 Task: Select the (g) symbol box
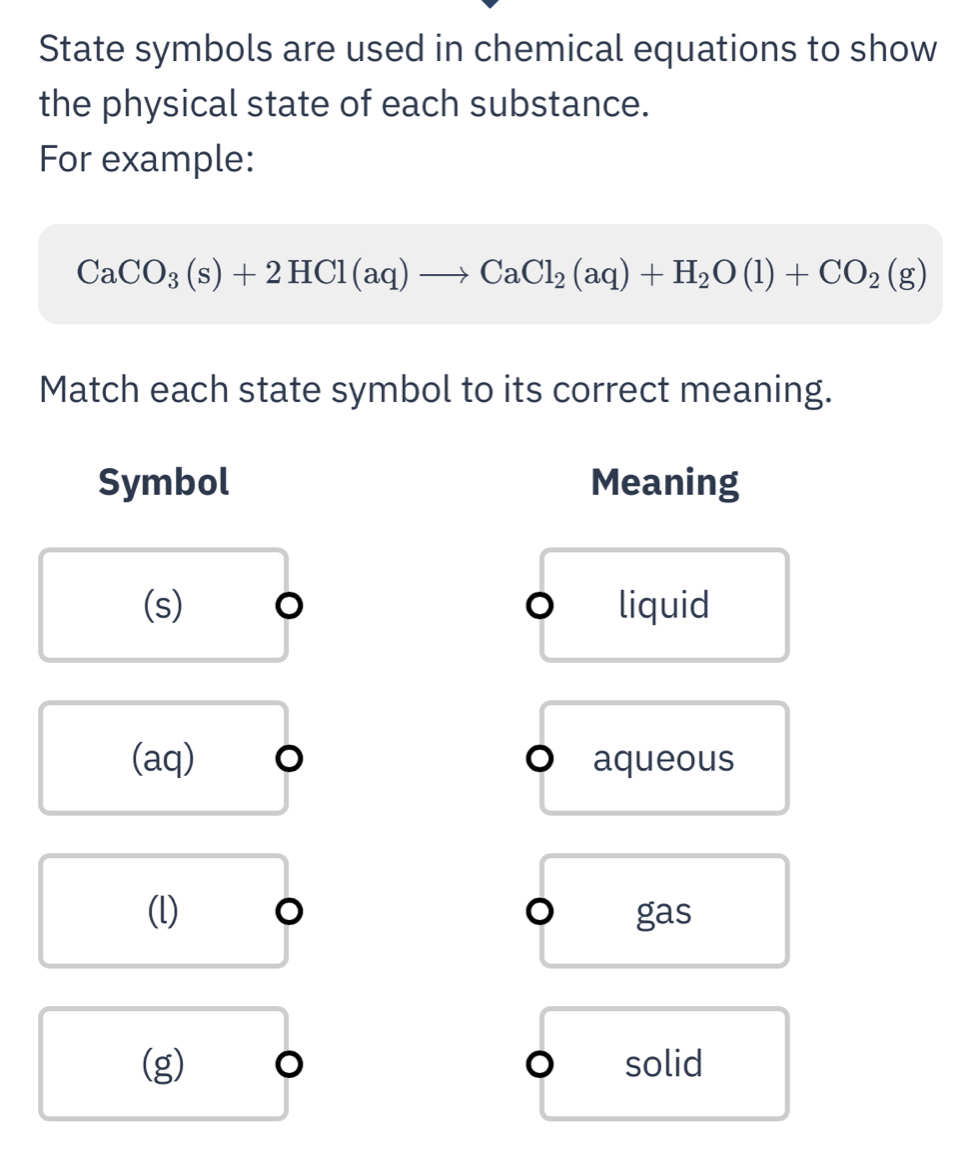(163, 1063)
